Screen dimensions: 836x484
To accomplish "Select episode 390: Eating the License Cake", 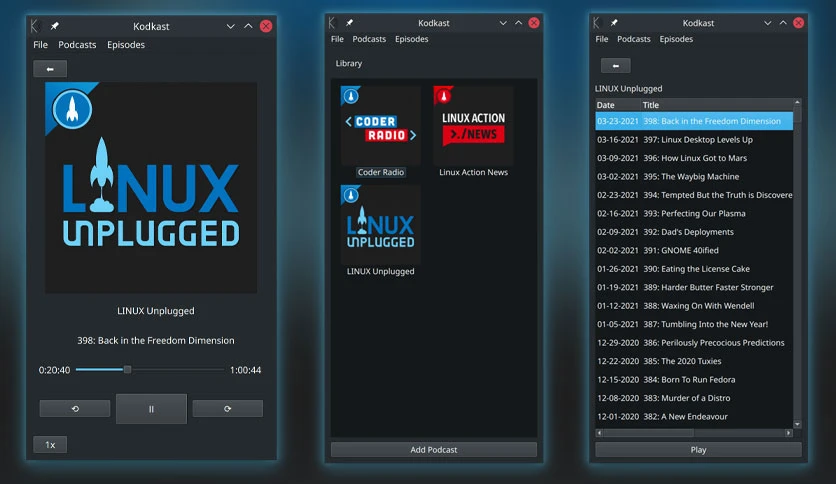I will 694,269.
